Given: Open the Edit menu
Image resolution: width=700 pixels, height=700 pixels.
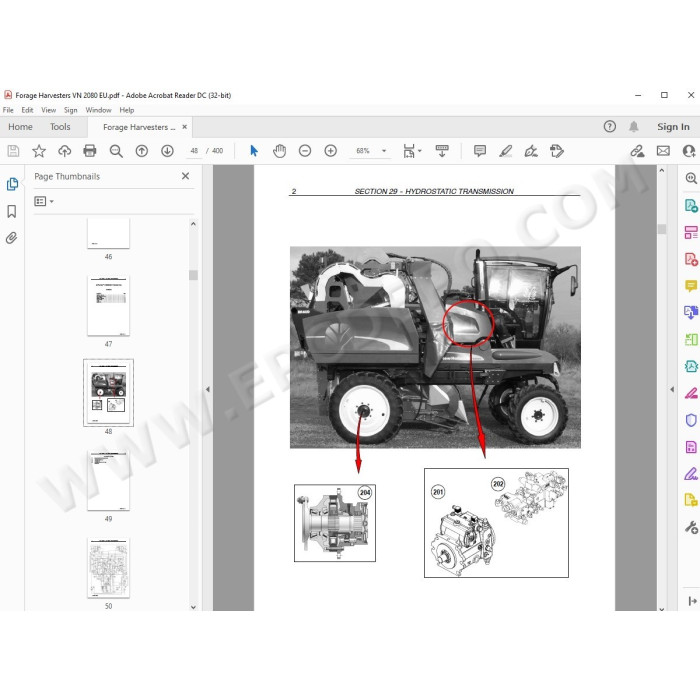Looking at the screenshot, I should [27, 110].
